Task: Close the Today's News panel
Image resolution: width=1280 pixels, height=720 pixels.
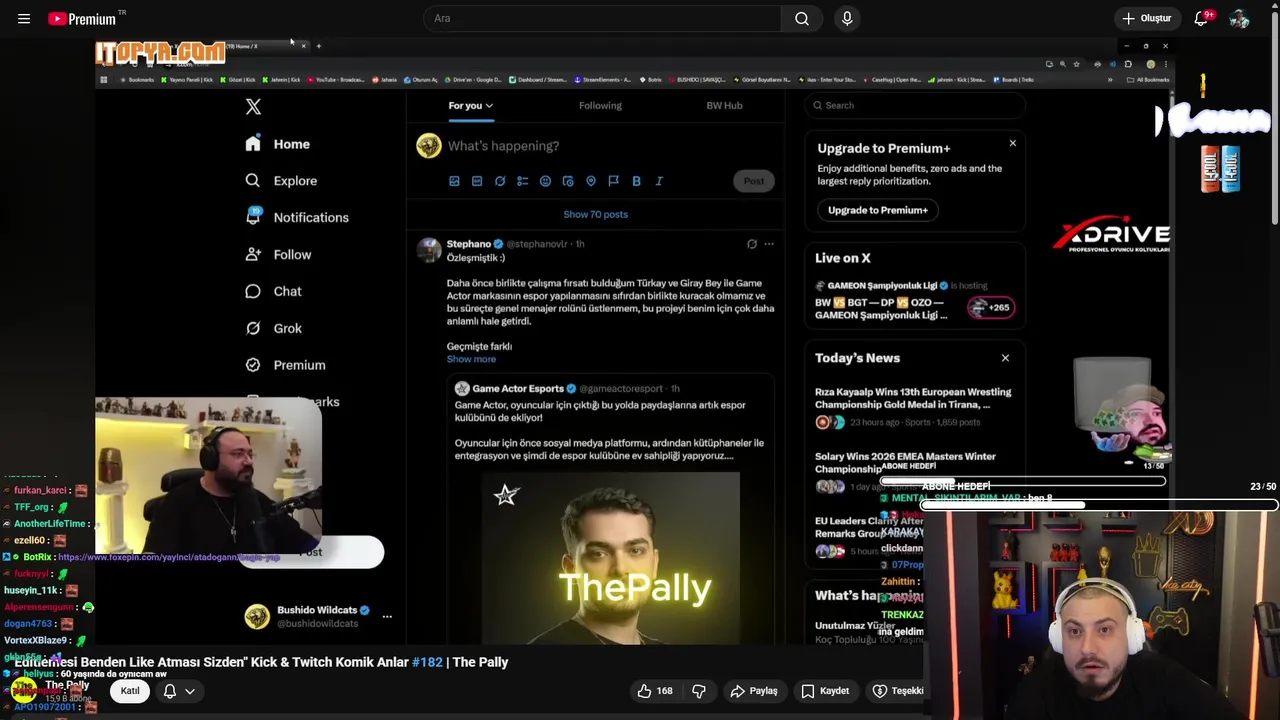Action: pyautogui.click(x=1005, y=358)
